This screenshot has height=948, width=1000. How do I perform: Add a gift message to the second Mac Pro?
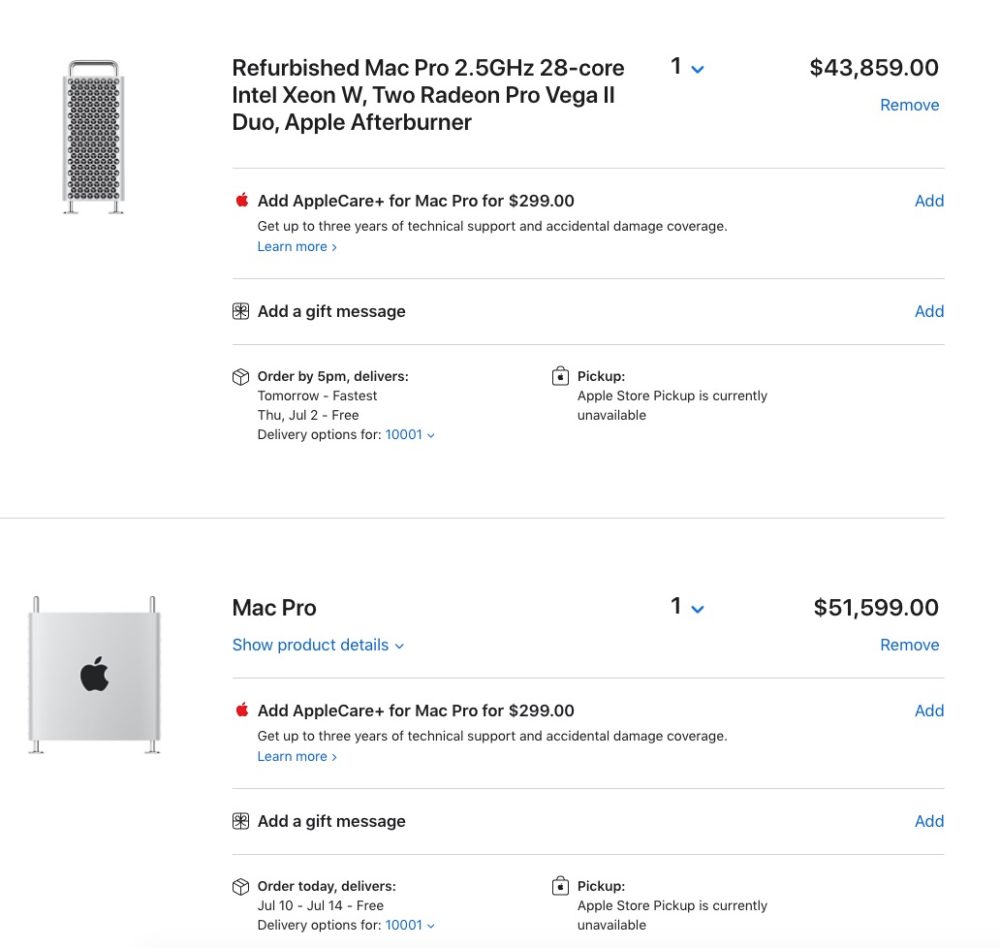click(929, 821)
